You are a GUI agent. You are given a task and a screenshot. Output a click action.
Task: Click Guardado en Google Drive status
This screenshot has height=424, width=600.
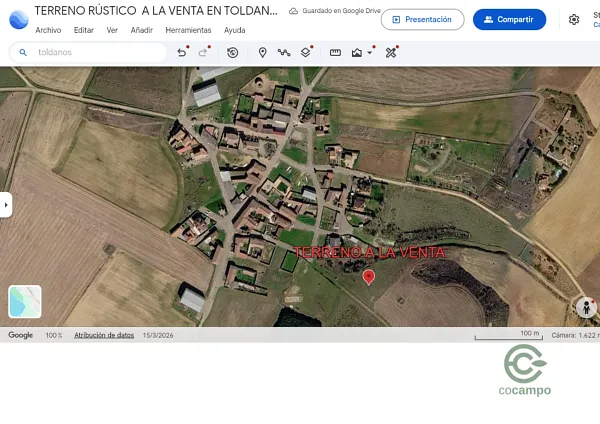click(341, 11)
